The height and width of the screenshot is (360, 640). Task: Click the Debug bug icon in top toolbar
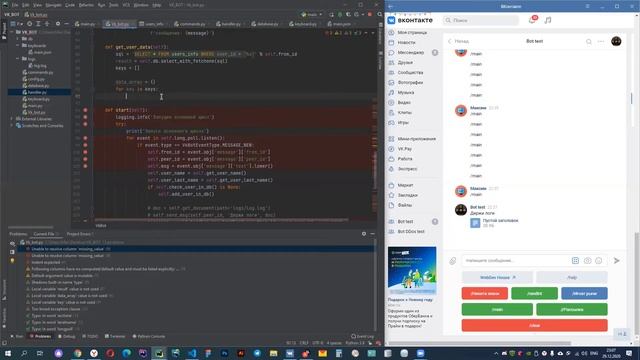[x=340, y=14]
